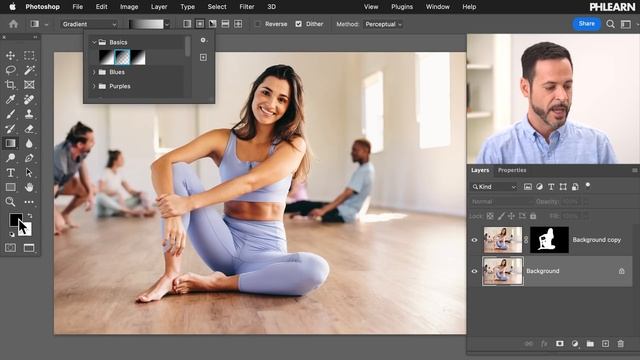Select the Frame tool

pyautogui.click(x=29, y=84)
